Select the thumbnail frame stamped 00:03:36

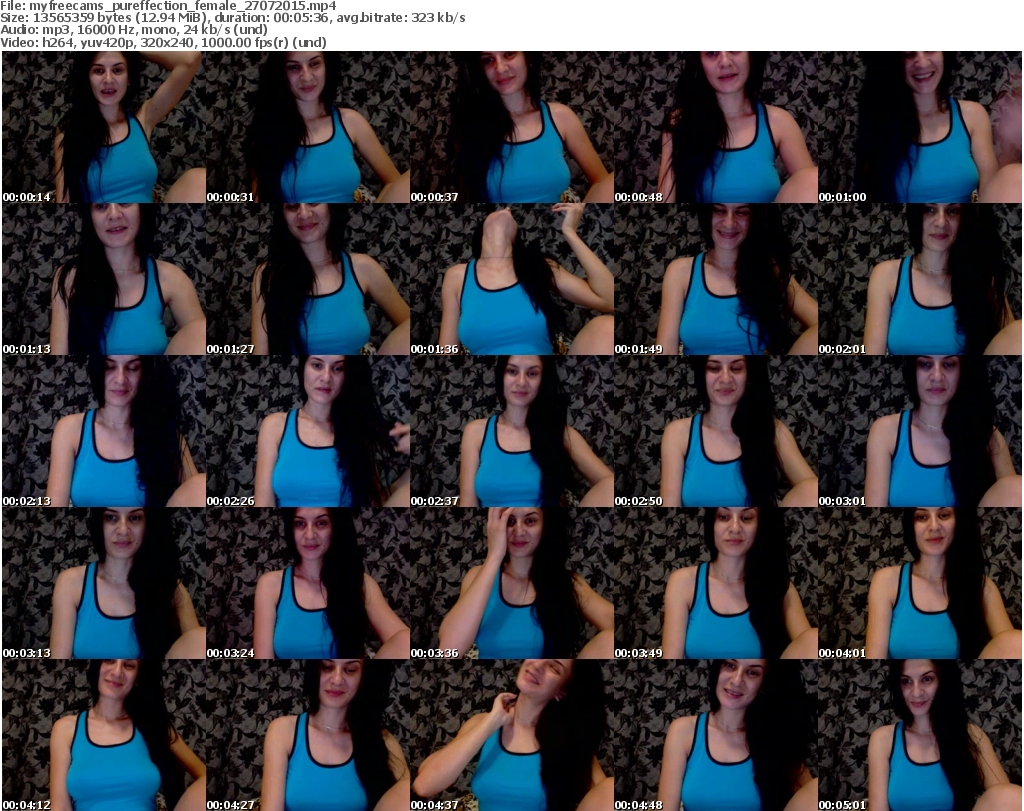511,583
